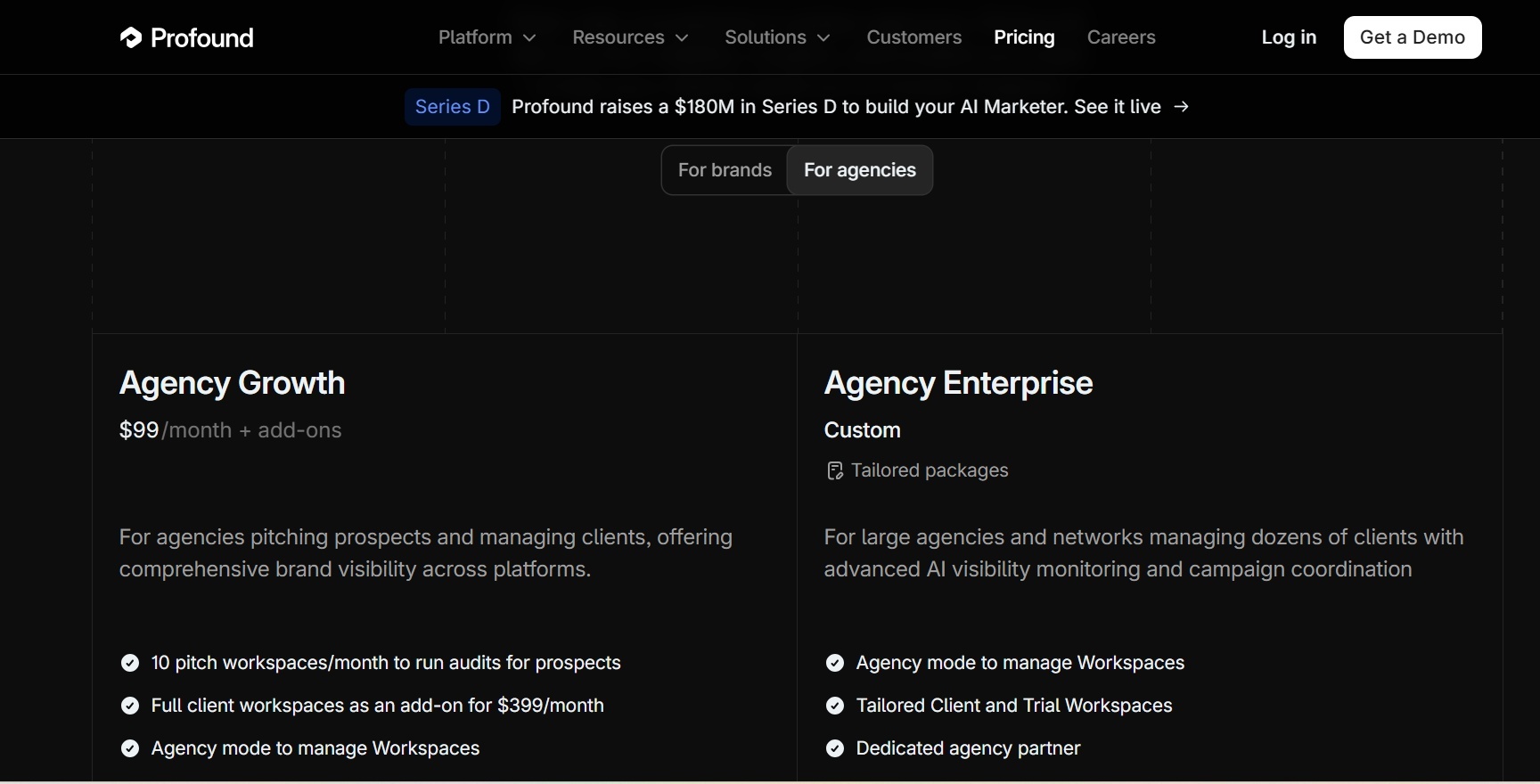Screen dimensions: 1540x784
Task: Go to the Customers page
Action: [914, 37]
